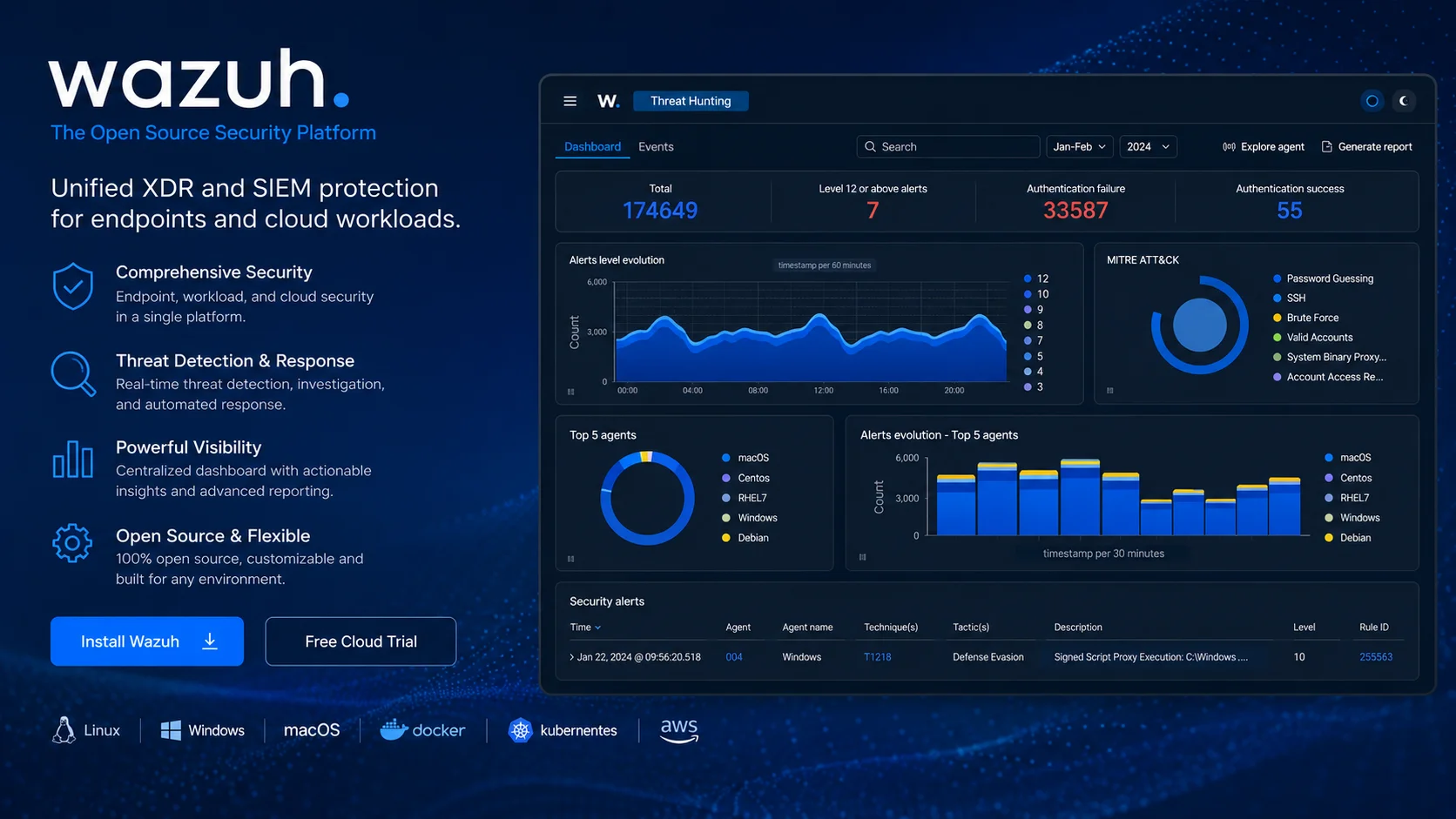Sort alerts by the Time column arrow
Screen dimensions: 1456x819
tap(597, 628)
